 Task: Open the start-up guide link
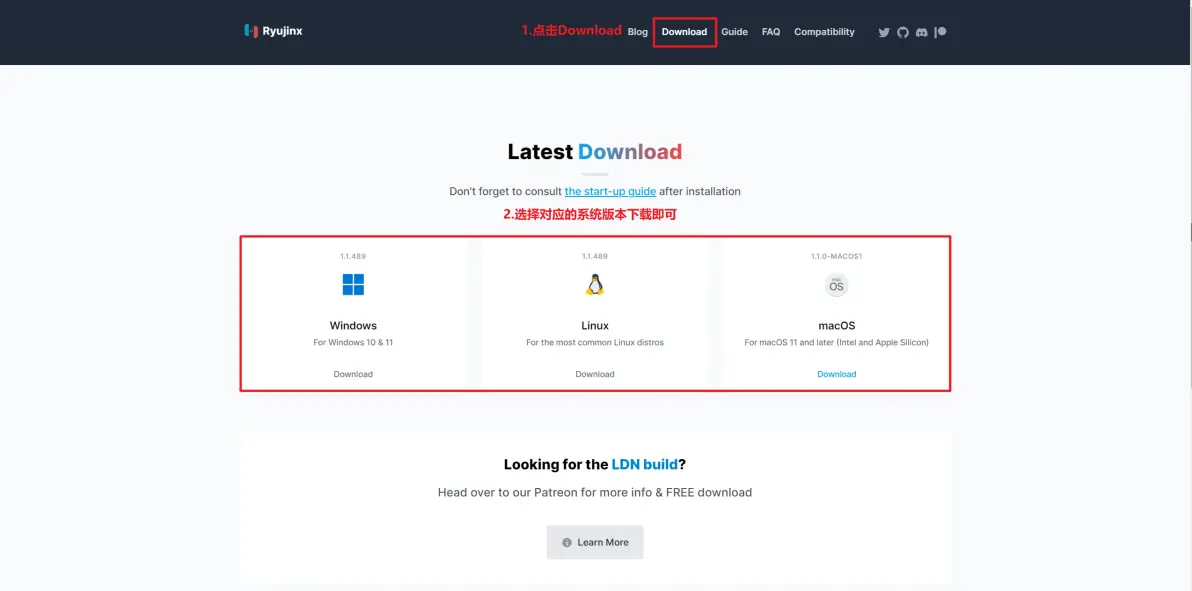coord(610,192)
